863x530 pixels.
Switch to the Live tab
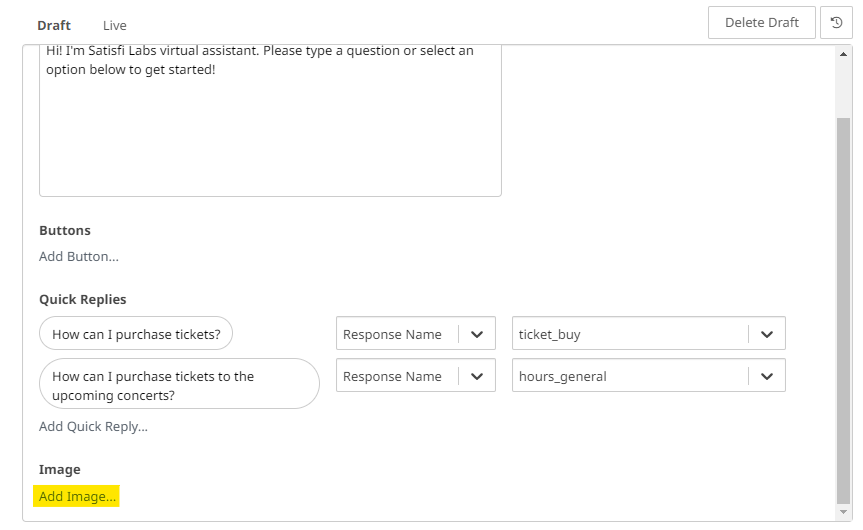click(x=115, y=25)
